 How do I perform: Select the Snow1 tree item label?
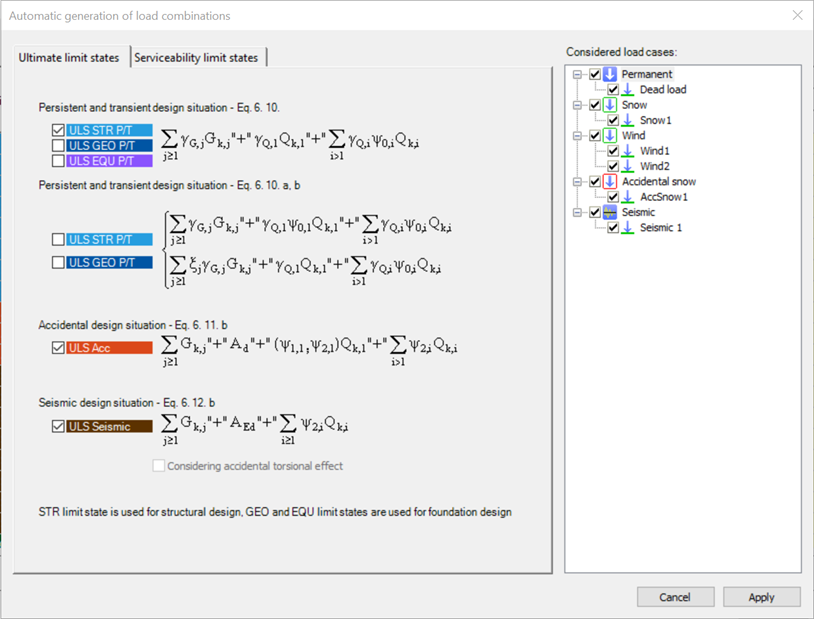pos(656,120)
